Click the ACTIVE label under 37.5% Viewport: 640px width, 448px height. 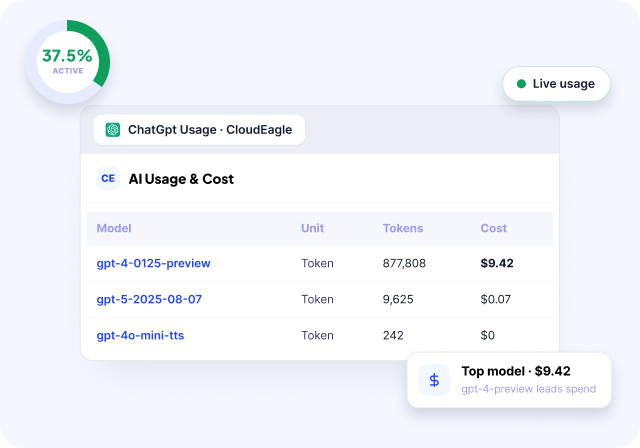click(x=68, y=71)
